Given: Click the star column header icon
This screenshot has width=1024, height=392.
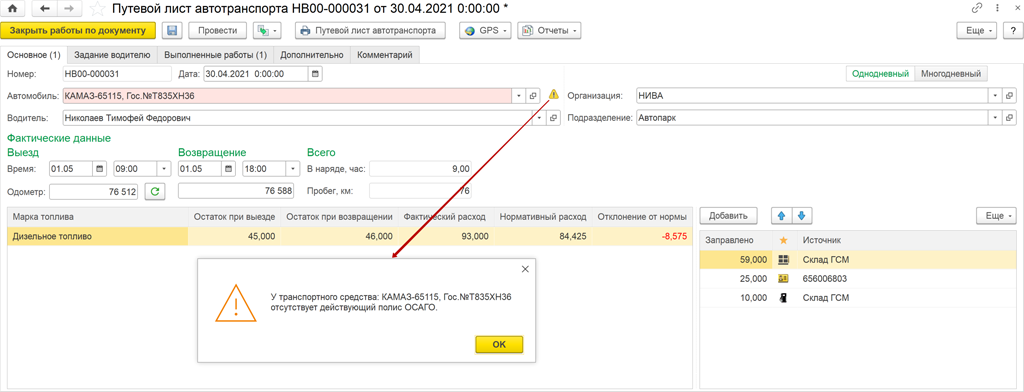Looking at the screenshot, I should tap(784, 241).
